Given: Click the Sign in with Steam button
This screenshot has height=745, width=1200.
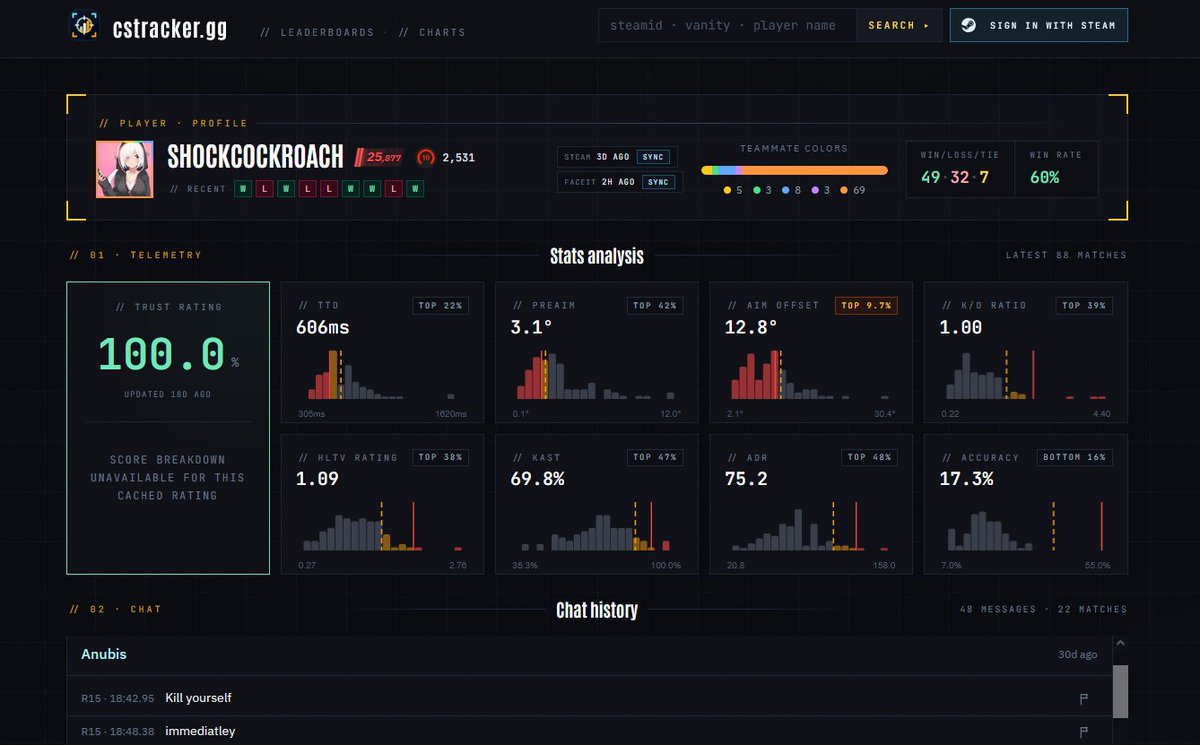Looking at the screenshot, I should (x=1039, y=25).
